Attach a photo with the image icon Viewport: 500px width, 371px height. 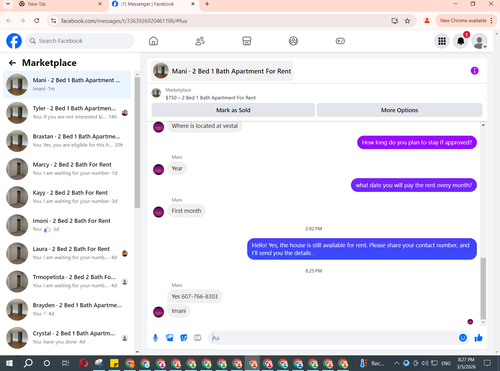(170, 338)
